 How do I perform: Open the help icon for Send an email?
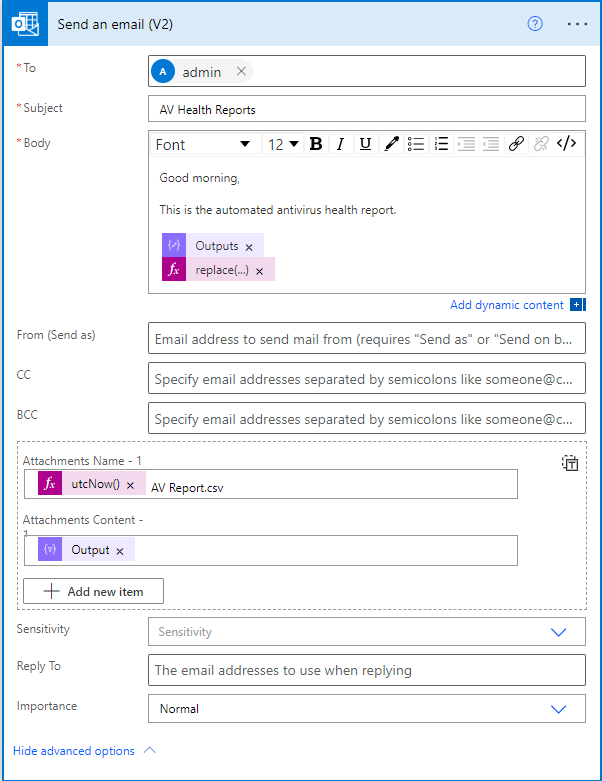535,24
